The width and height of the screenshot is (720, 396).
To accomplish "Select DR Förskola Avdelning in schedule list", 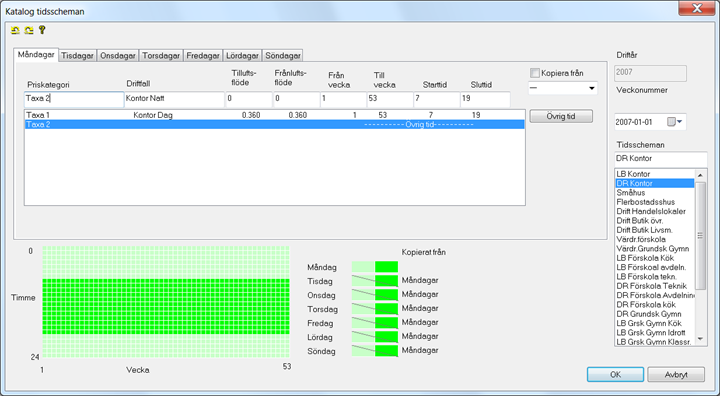I will [x=654, y=295].
